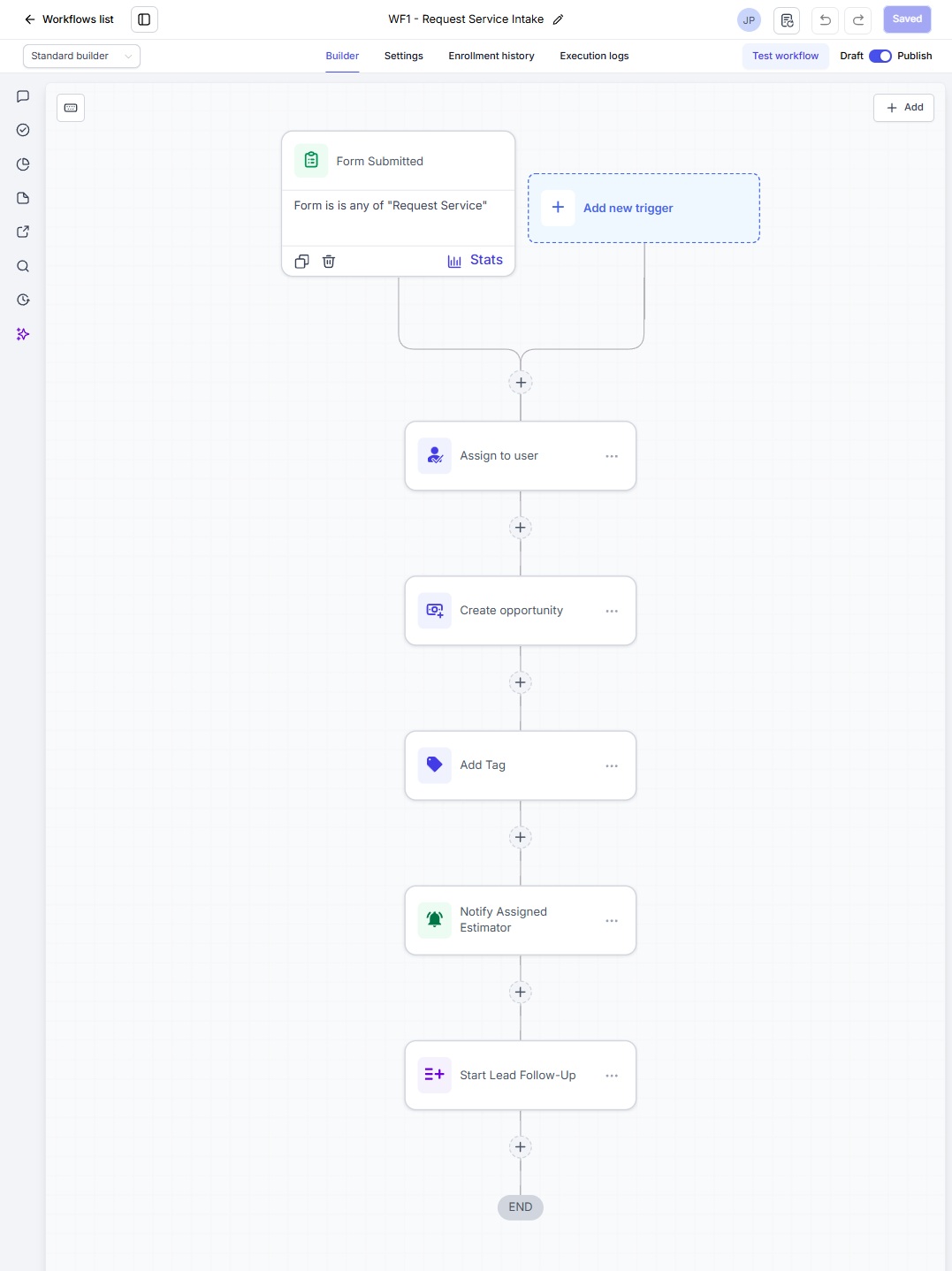Undo the last change
The image size is (952, 1271).
[825, 20]
